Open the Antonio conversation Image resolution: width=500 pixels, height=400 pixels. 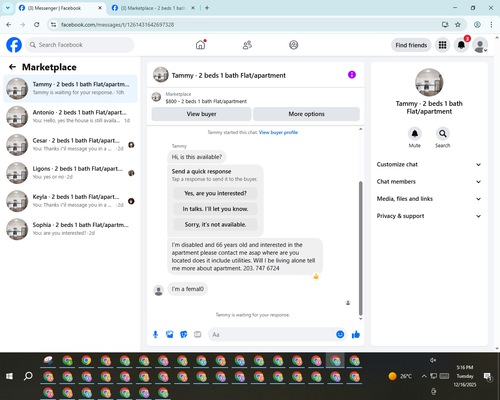click(70, 116)
